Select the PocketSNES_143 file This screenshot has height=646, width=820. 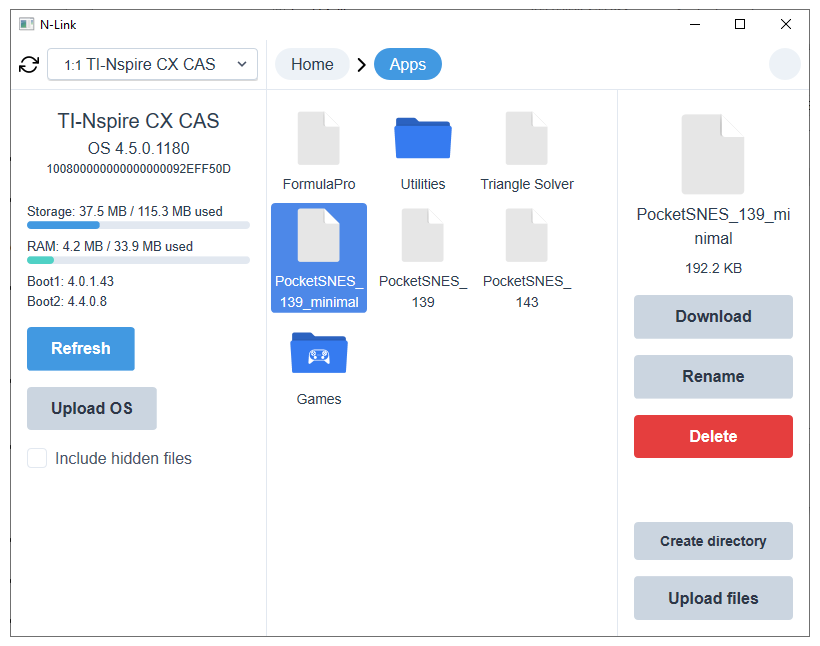tap(527, 258)
